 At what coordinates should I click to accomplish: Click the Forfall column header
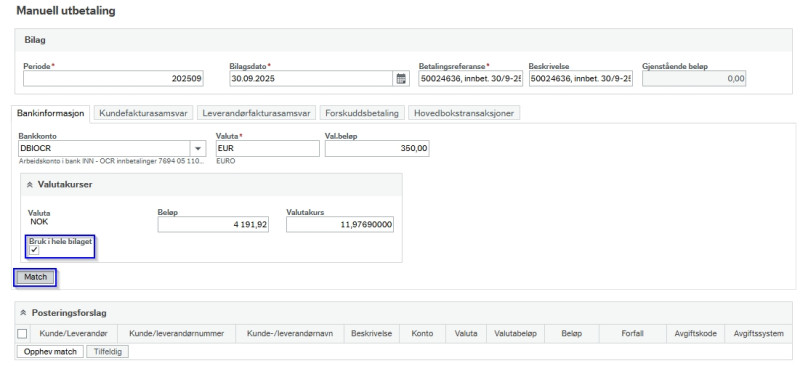pyautogui.click(x=633, y=333)
